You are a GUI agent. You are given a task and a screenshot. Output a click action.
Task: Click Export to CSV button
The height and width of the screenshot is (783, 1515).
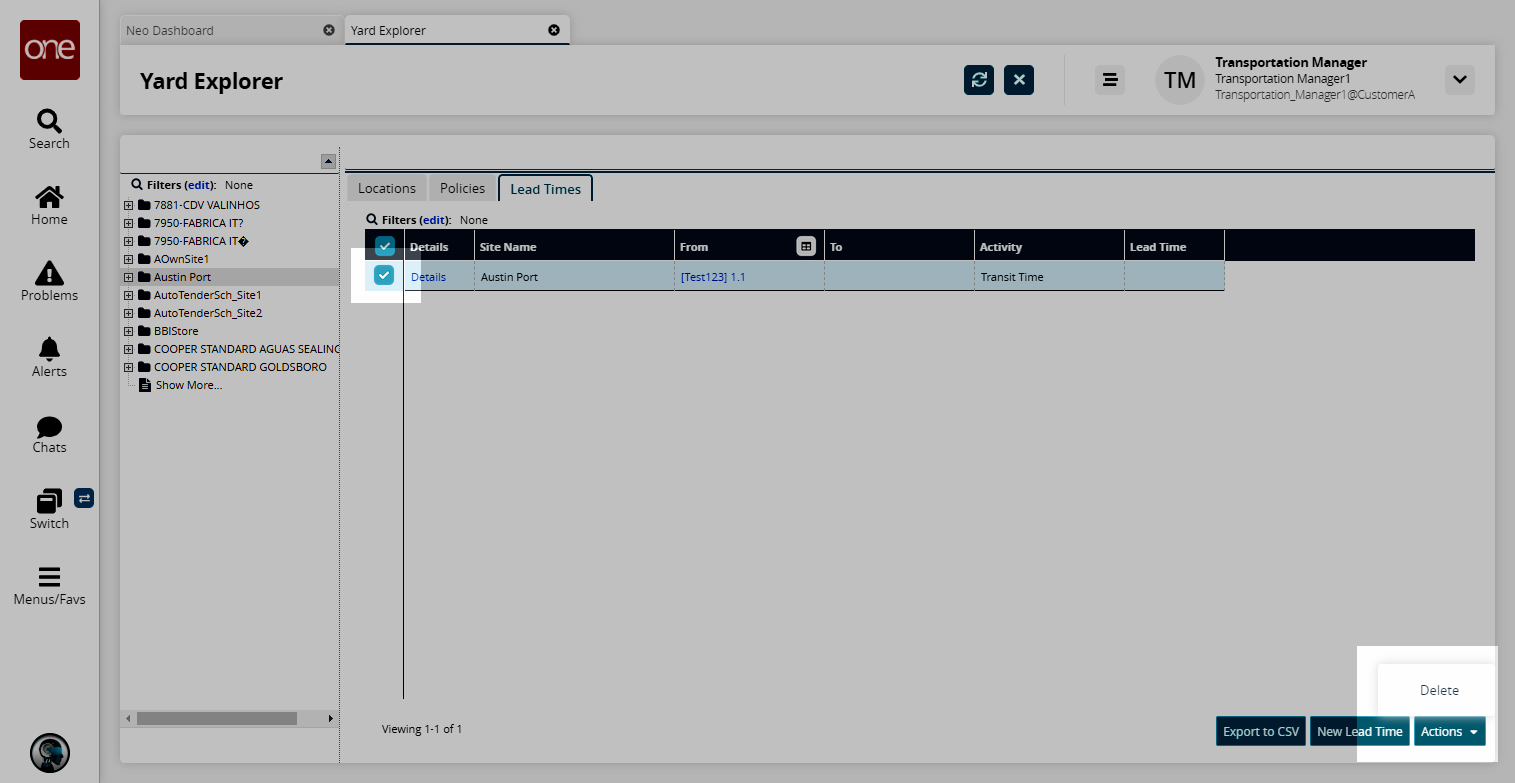[1261, 731]
